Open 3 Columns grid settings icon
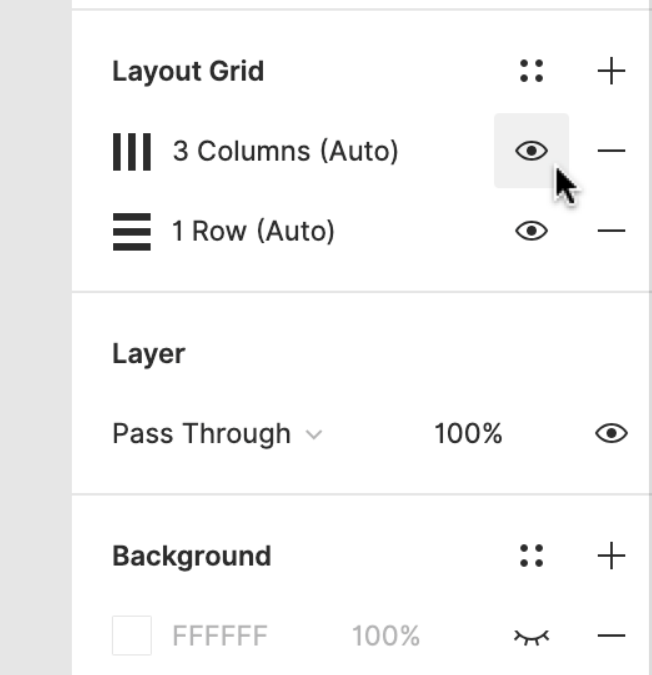The height and width of the screenshot is (675, 652). coord(131,152)
